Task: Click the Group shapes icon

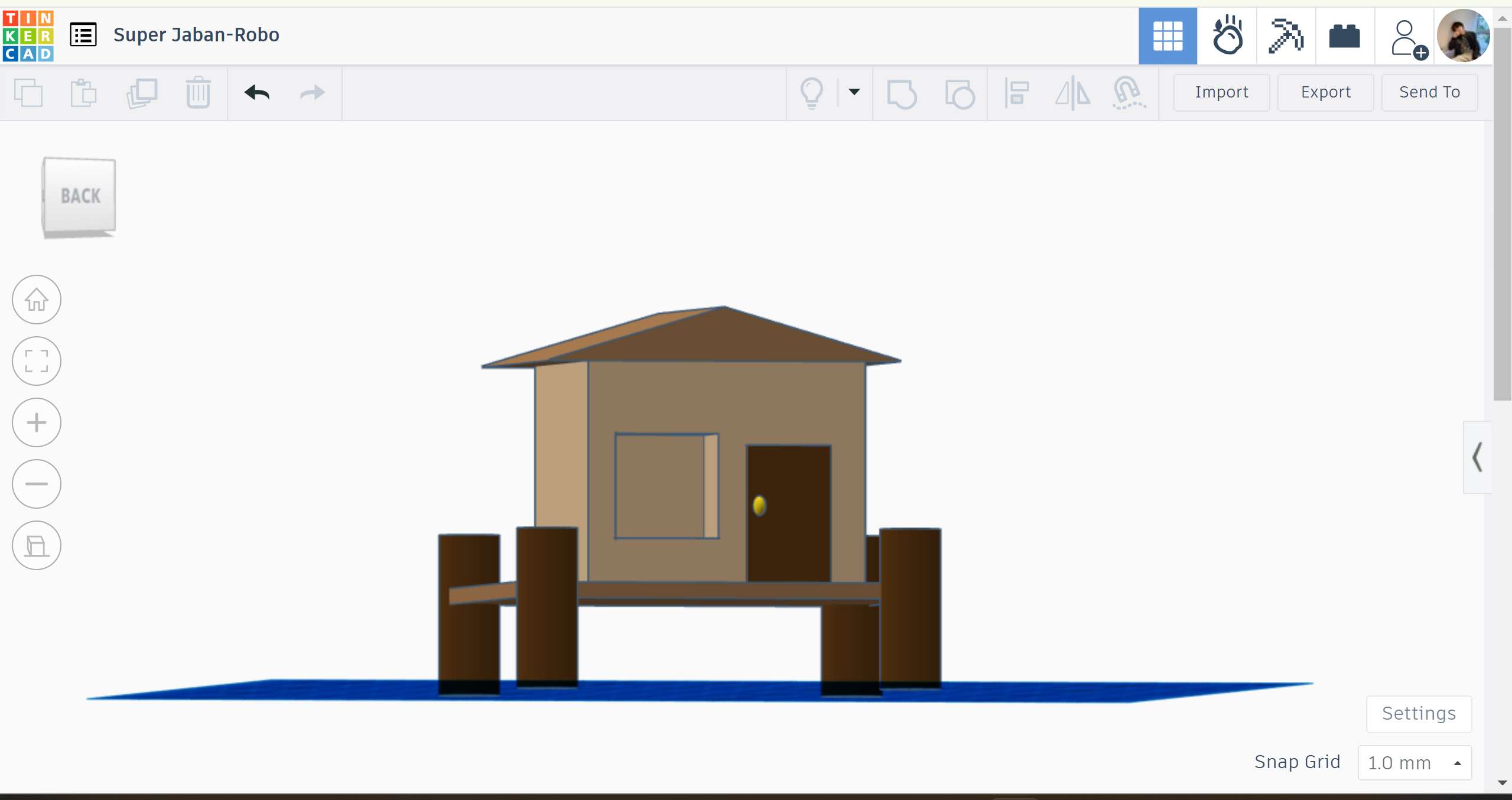Action: 902,93
